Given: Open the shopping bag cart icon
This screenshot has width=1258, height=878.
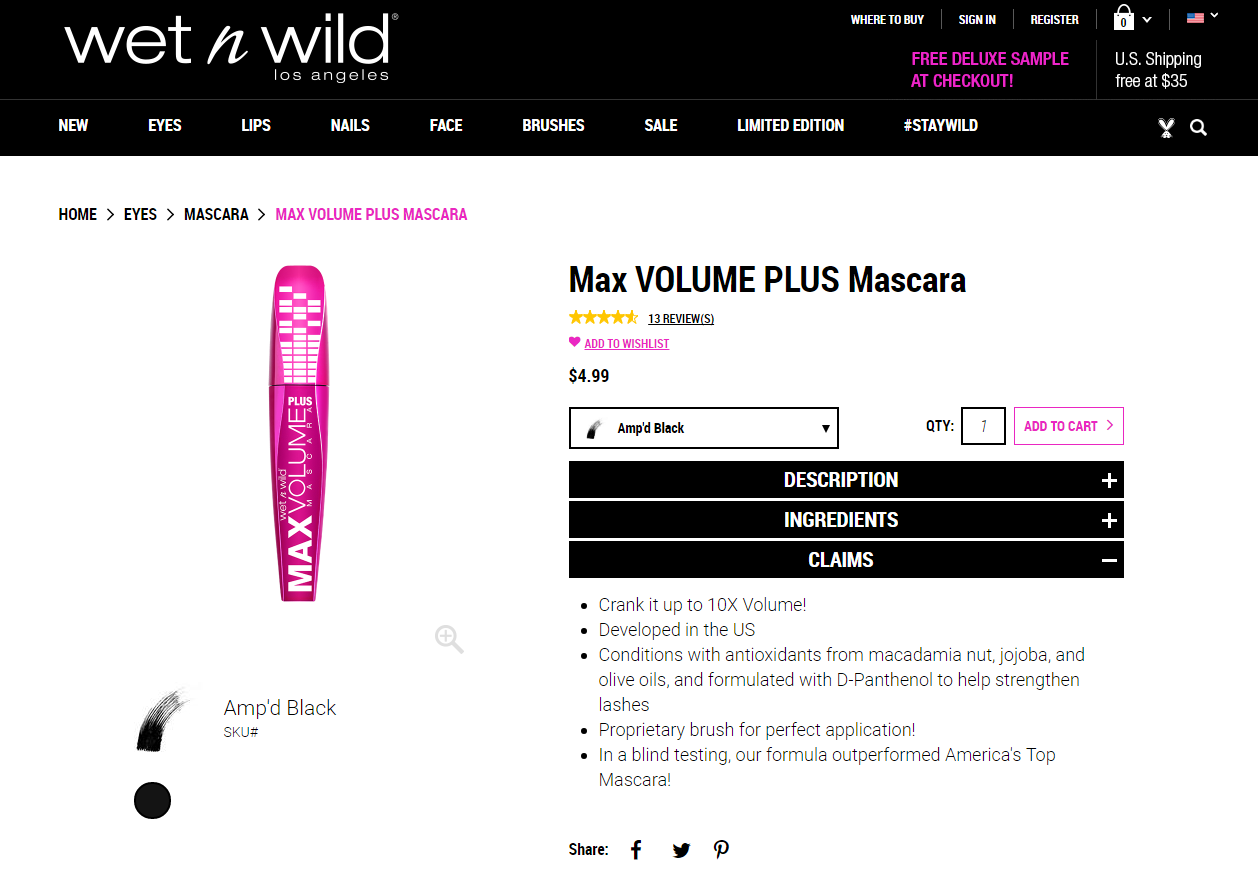Looking at the screenshot, I should pos(1123,19).
